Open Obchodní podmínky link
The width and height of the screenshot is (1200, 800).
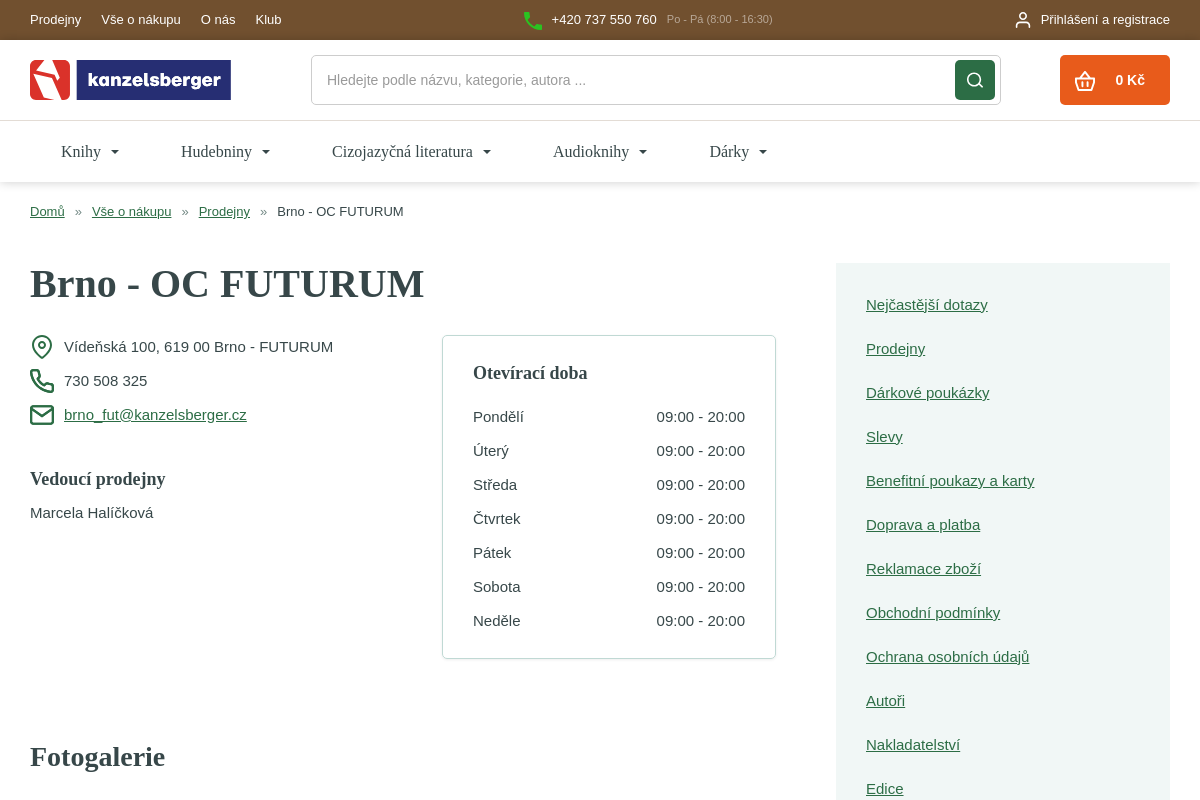pos(933,613)
